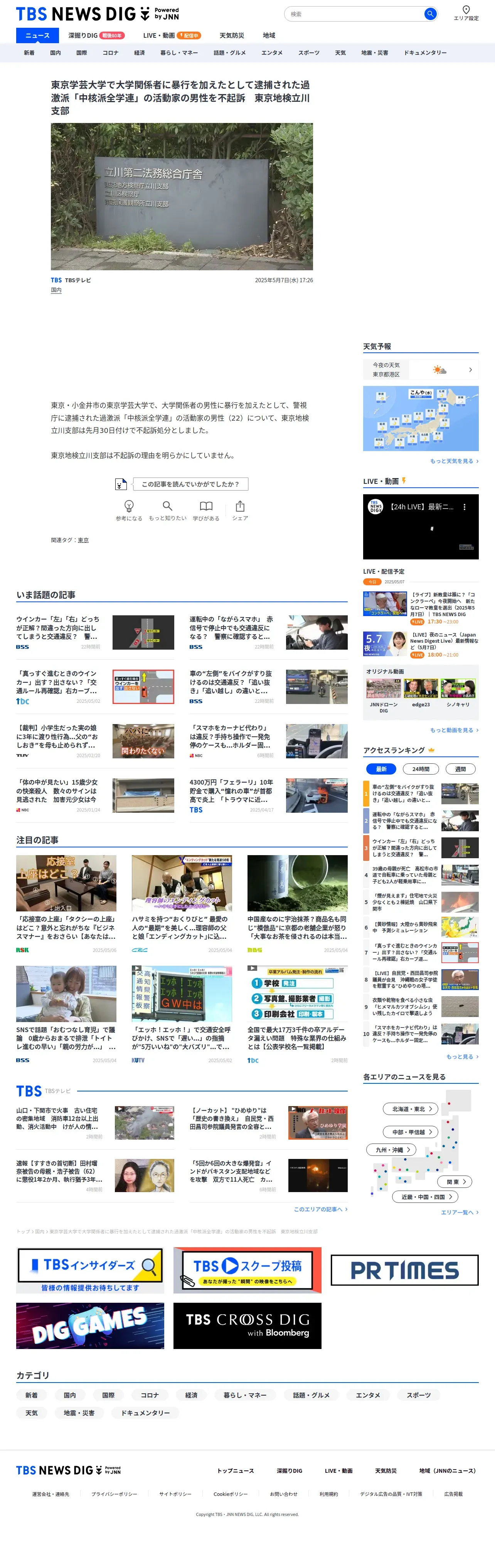Open the 深掘りDIG tab

tap(96, 35)
